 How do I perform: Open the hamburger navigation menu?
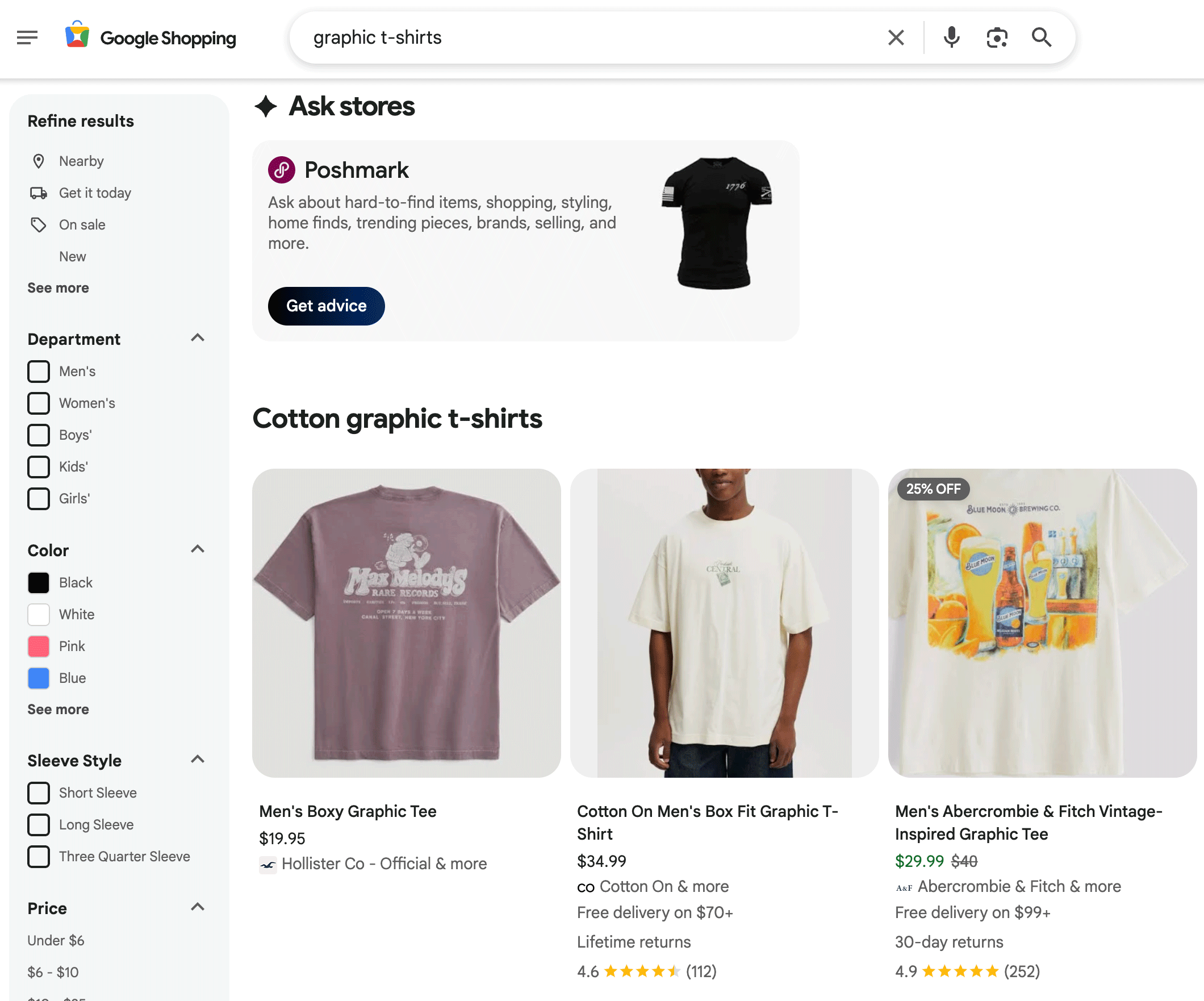point(27,37)
